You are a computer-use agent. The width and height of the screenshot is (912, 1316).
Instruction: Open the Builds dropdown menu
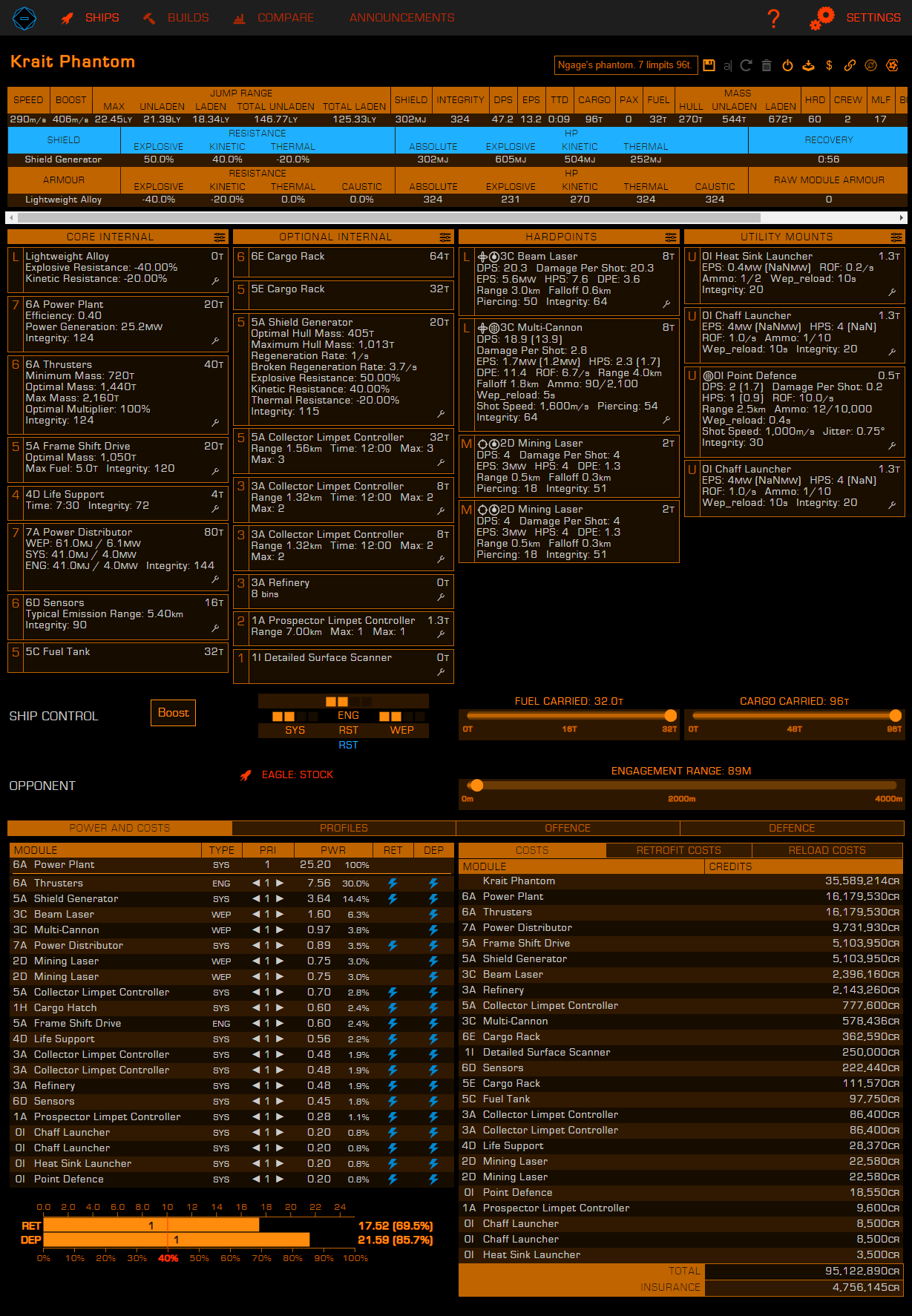click(175, 18)
